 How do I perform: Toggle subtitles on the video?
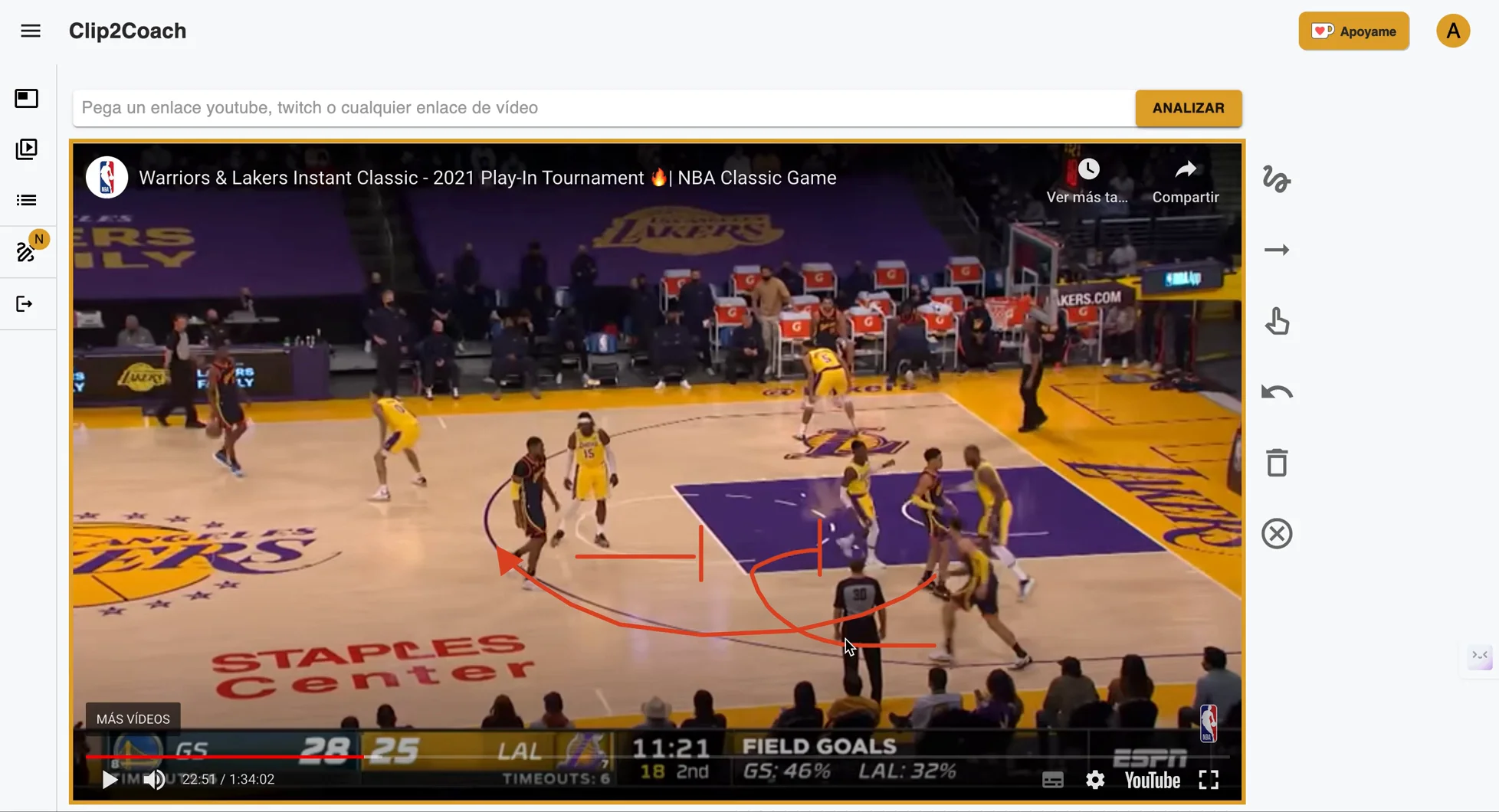coord(1052,779)
